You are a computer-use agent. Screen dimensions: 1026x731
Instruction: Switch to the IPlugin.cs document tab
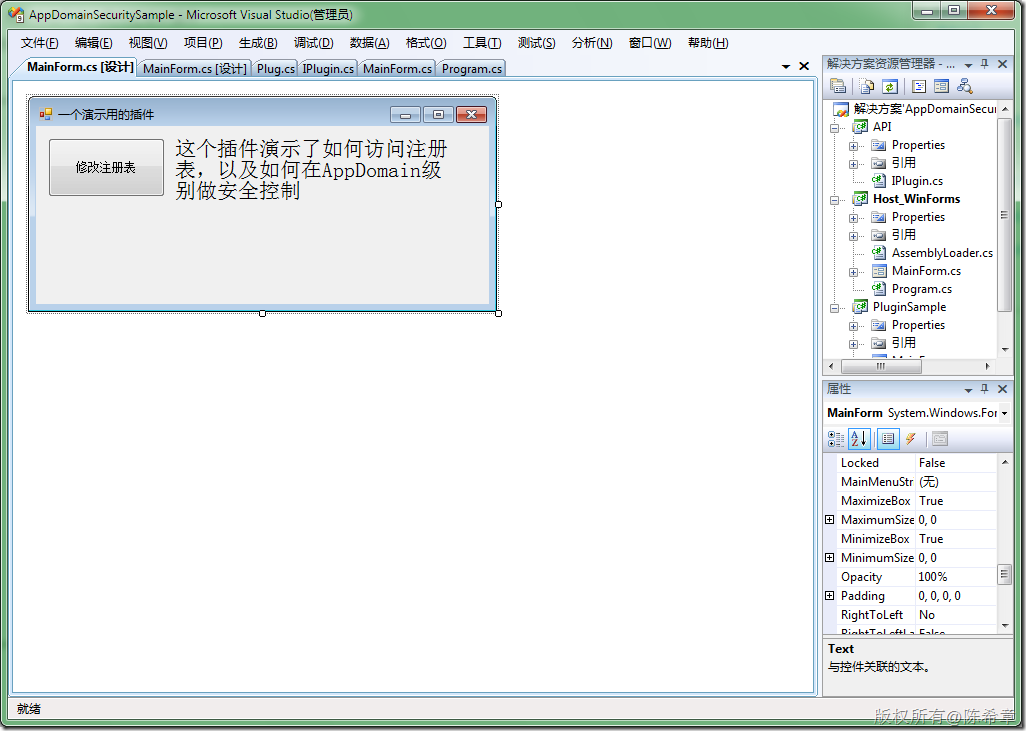click(328, 68)
